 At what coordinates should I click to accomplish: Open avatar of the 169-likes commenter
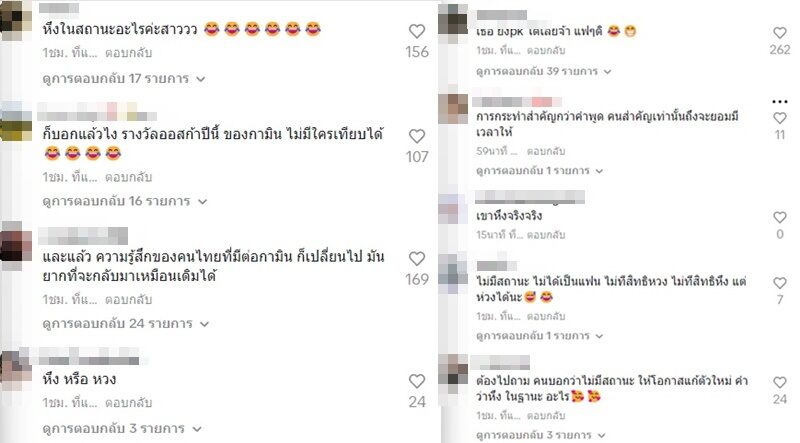16,245
